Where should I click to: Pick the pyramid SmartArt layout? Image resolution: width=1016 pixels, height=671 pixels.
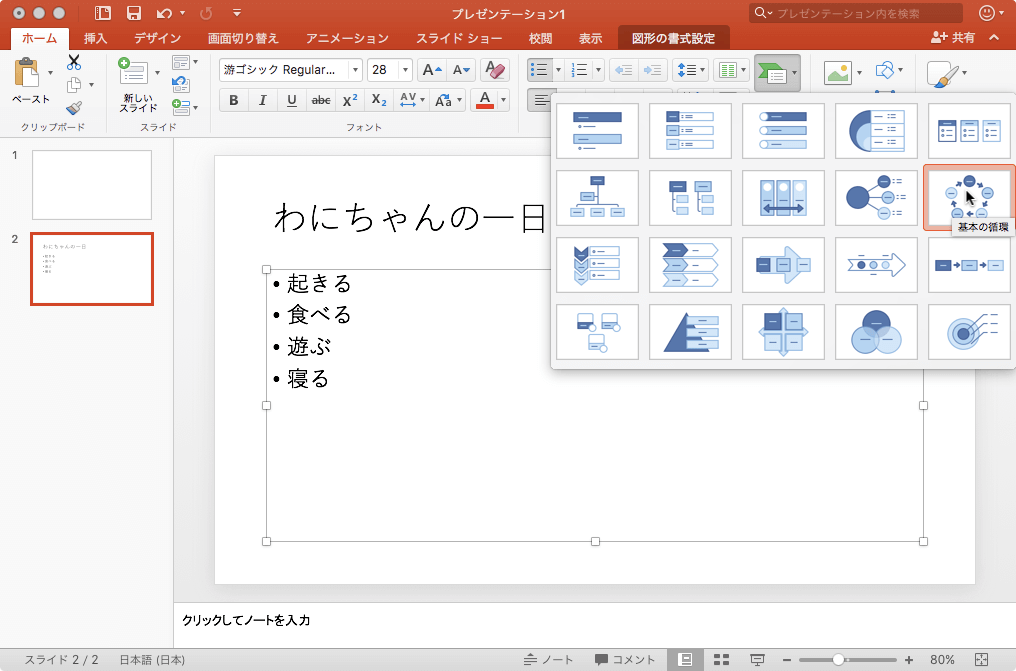[x=690, y=331]
